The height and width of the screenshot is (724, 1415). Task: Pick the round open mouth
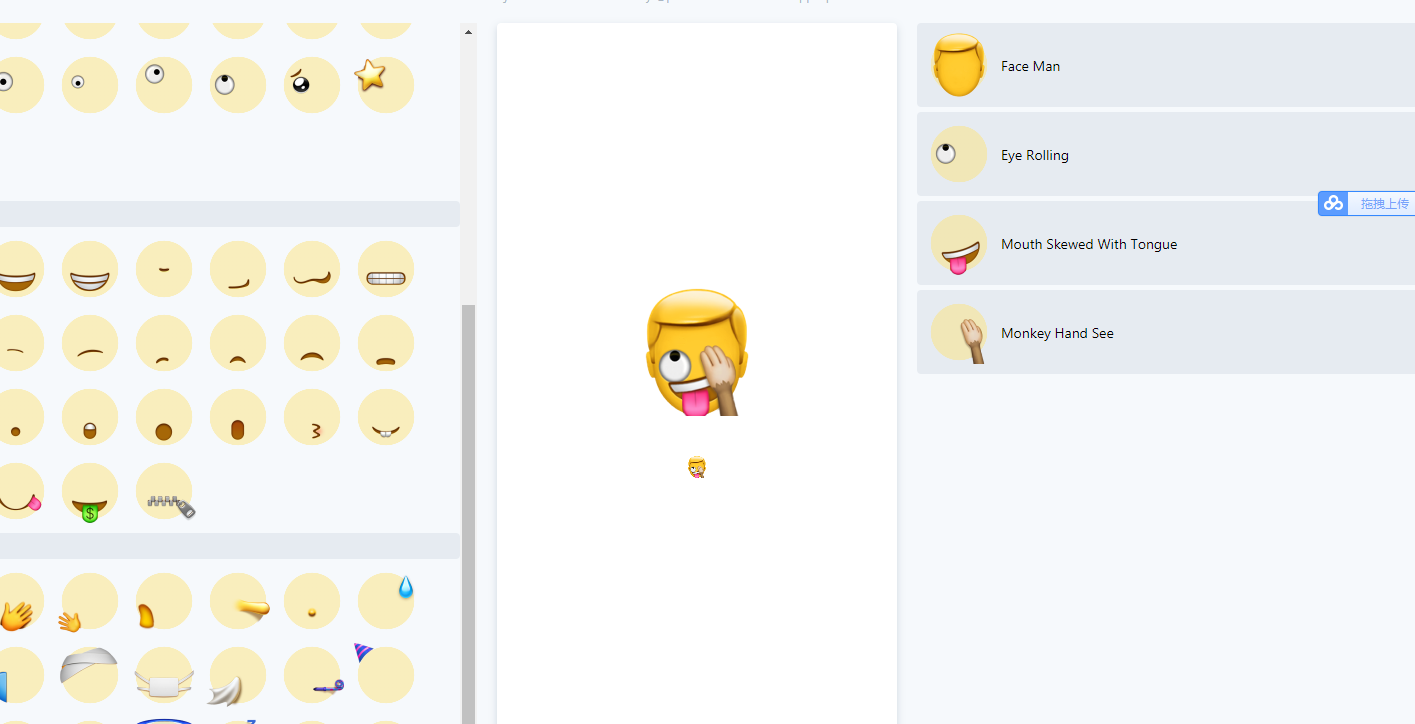click(164, 417)
